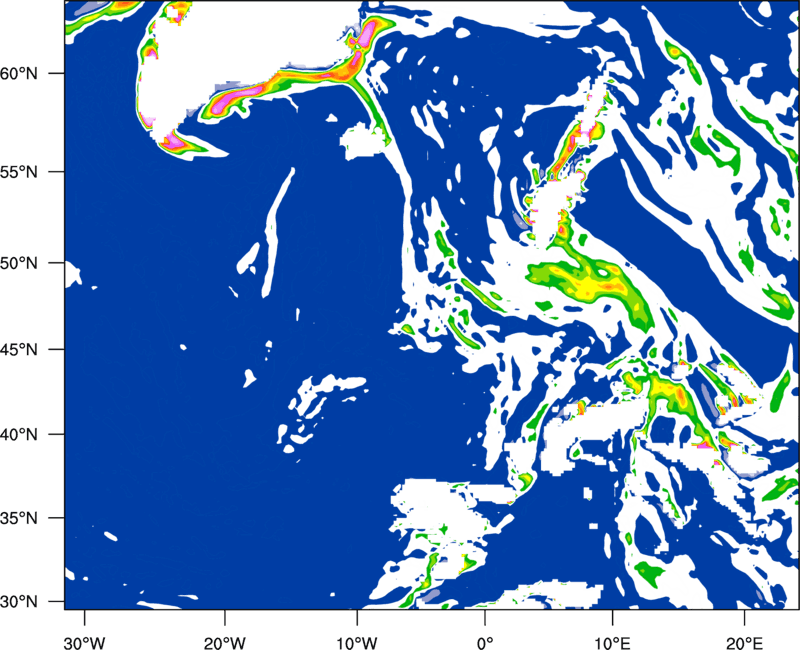800x650 pixels.
Task: Click the 20°E longitude label
Action: click(x=744, y=643)
